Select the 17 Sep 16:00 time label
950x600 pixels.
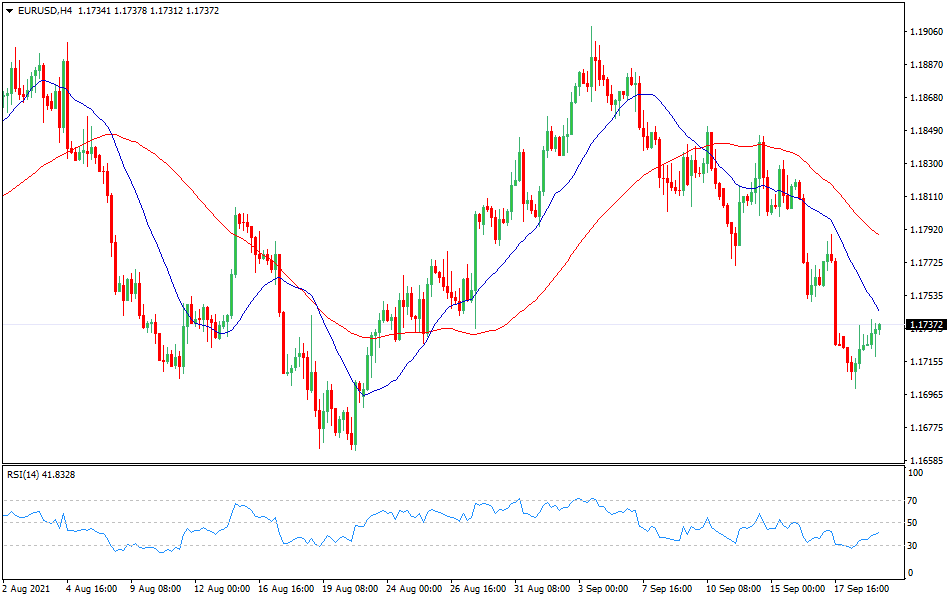862,589
